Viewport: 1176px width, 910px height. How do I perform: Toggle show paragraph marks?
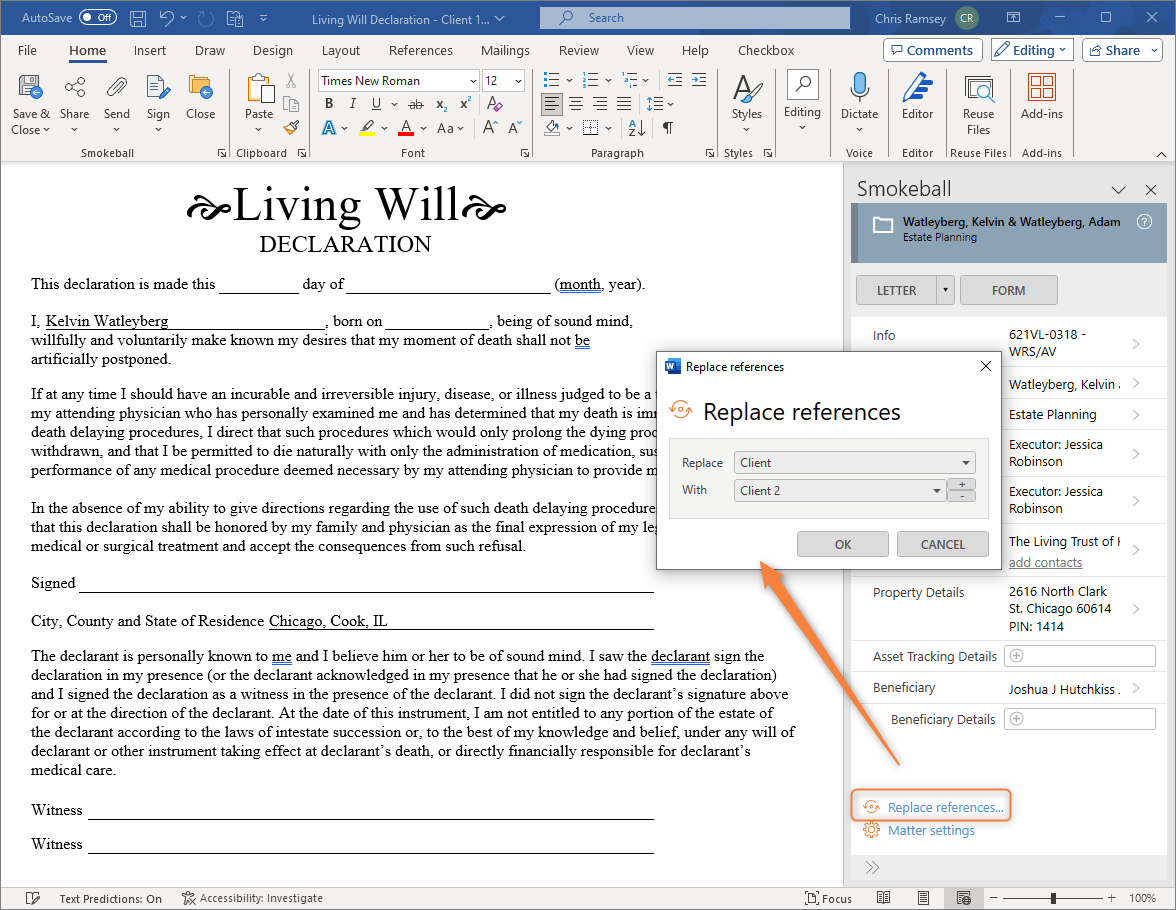(x=668, y=128)
